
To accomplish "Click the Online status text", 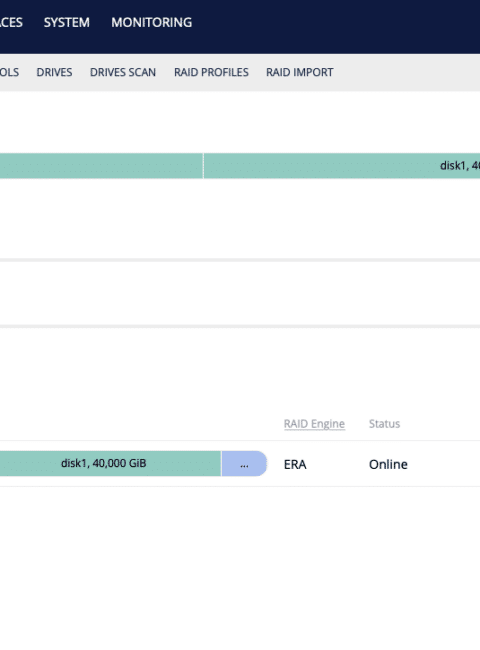I will point(388,464).
